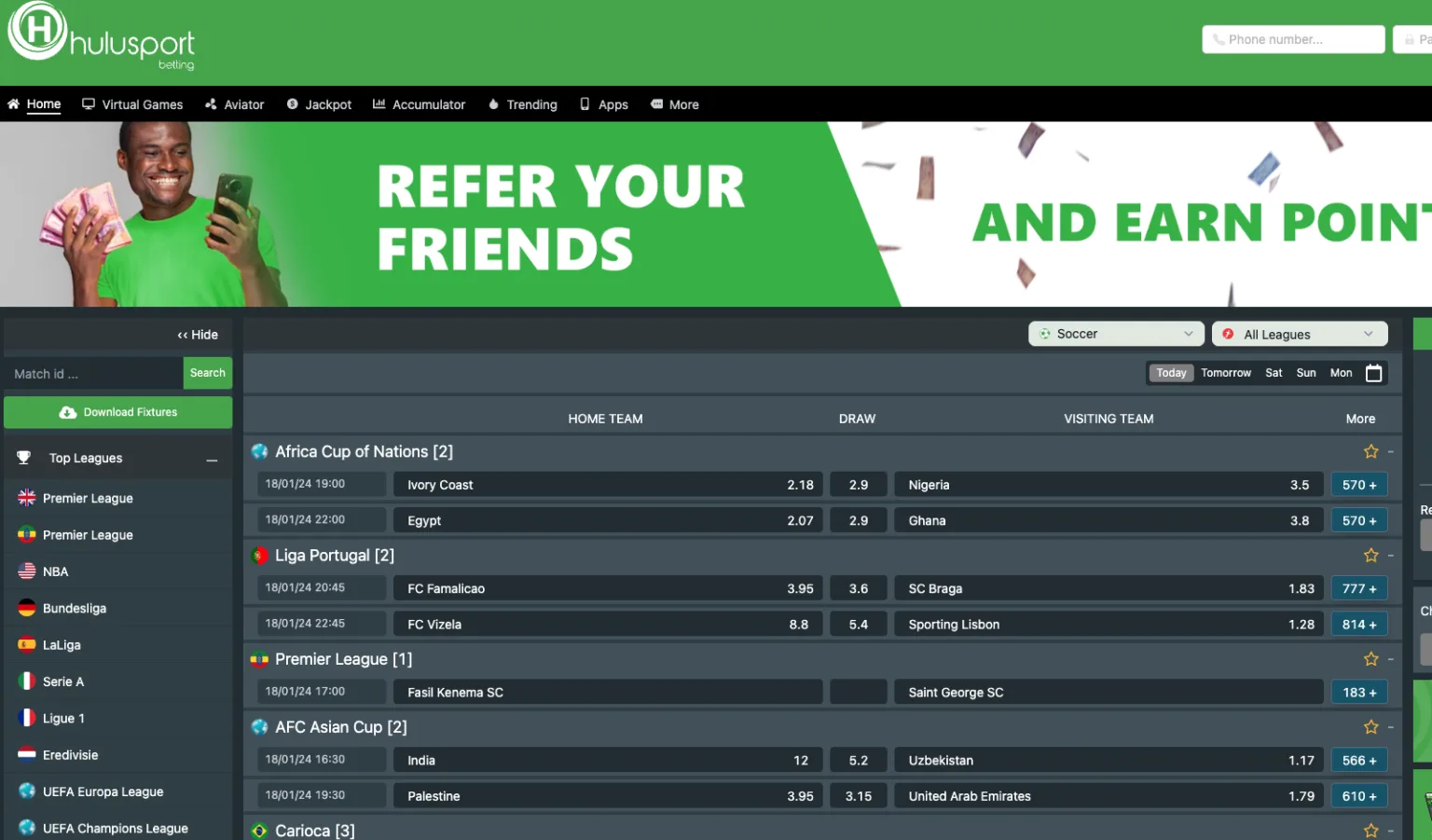The height and width of the screenshot is (840, 1432).
Task: Star the Ethiopian Premier League section
Action: pos(1370,659)
